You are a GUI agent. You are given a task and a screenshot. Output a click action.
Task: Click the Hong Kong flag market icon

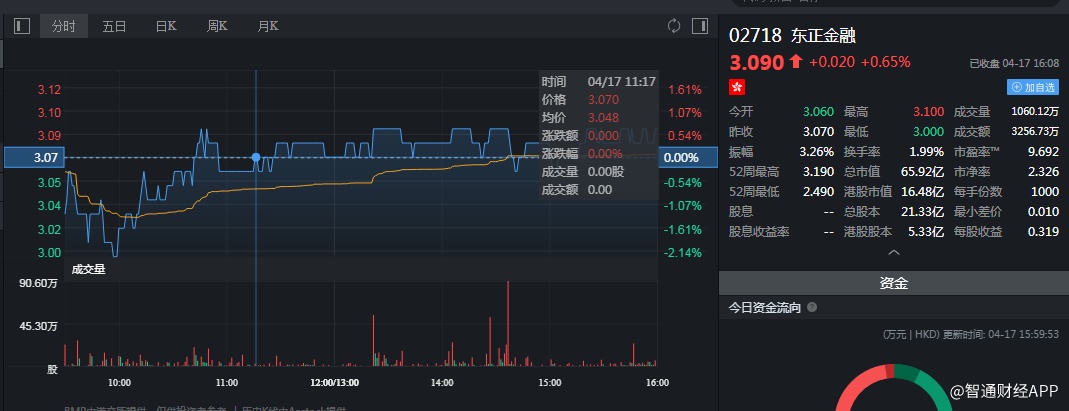click(737, 88)
